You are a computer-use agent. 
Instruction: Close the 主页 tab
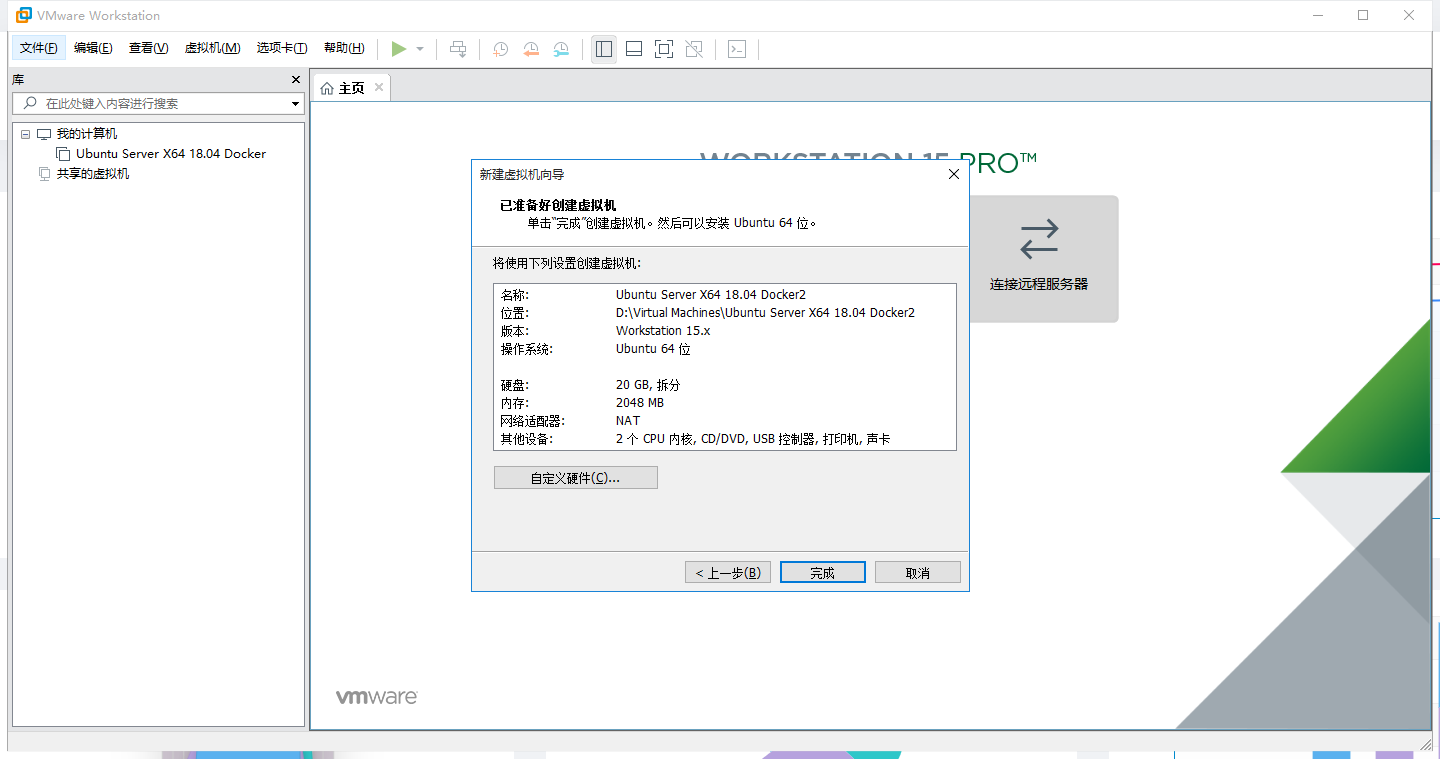[x=378, y=88]
